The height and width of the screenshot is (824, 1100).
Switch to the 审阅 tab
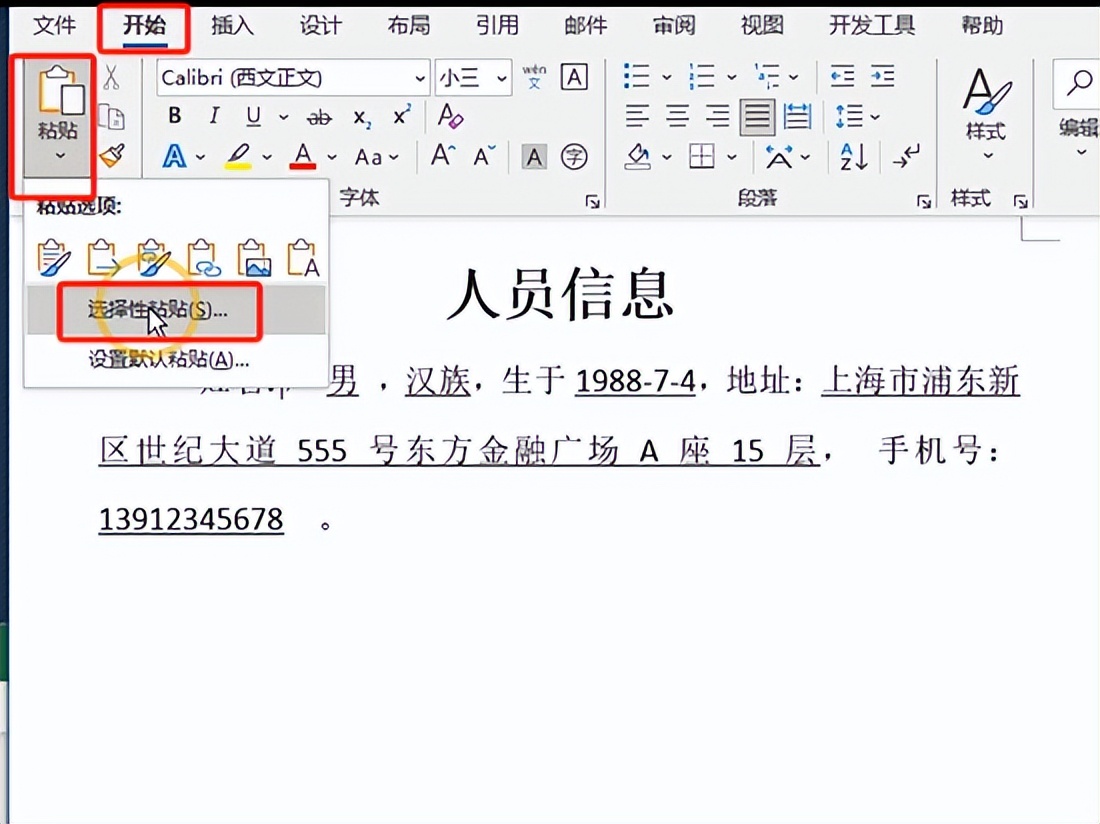pyautogui.click(x=674, y=26)
